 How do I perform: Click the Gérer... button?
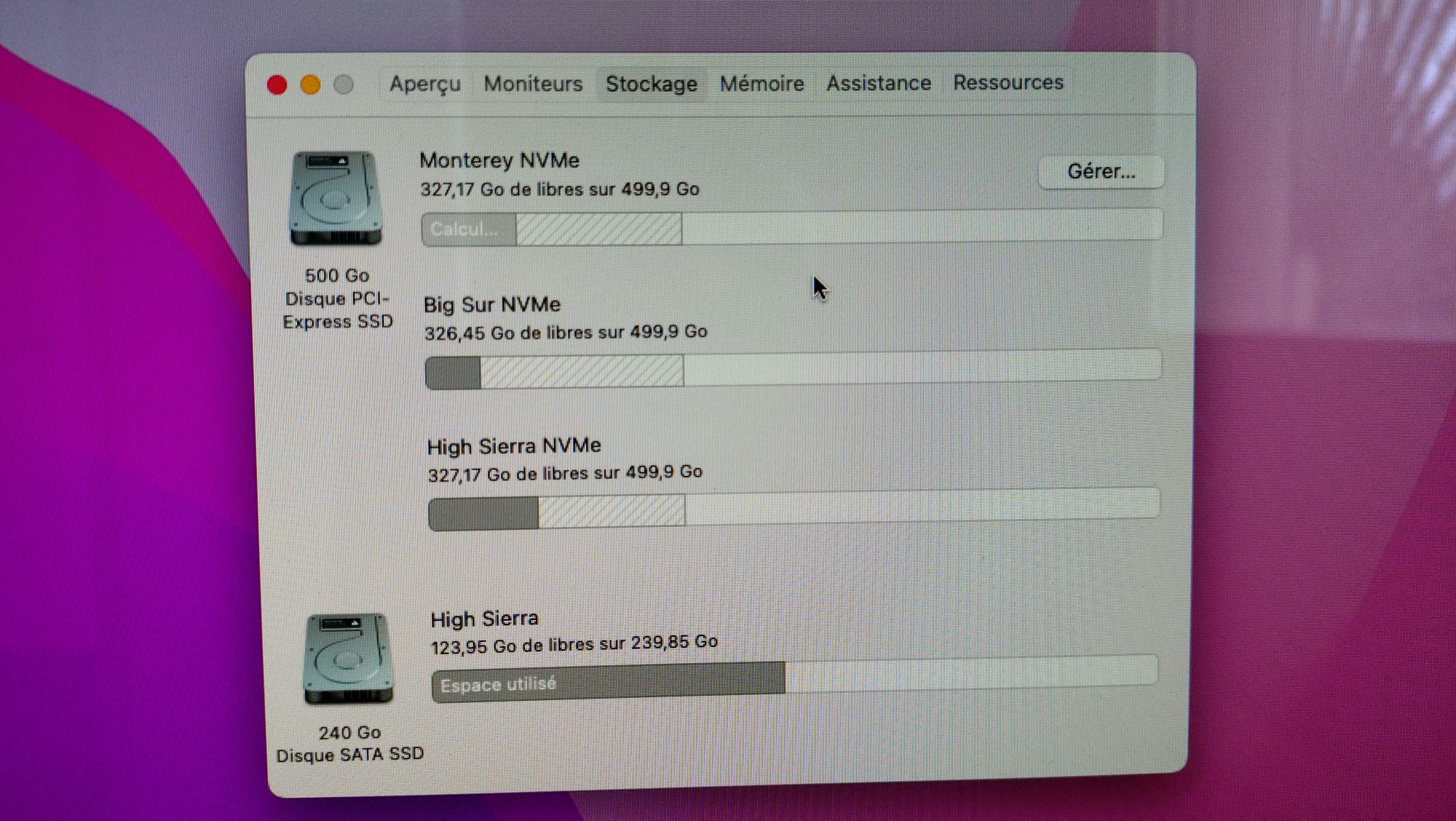pos(1101,172)
